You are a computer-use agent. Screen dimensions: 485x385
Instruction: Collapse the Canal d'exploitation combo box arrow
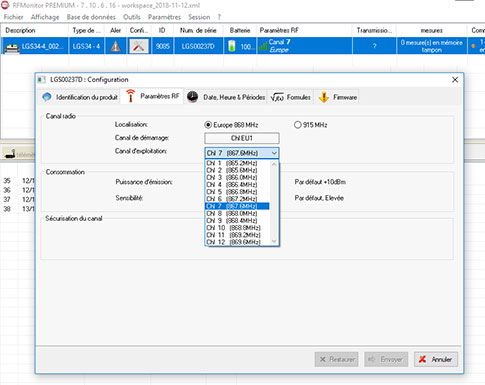pos(274,153)
